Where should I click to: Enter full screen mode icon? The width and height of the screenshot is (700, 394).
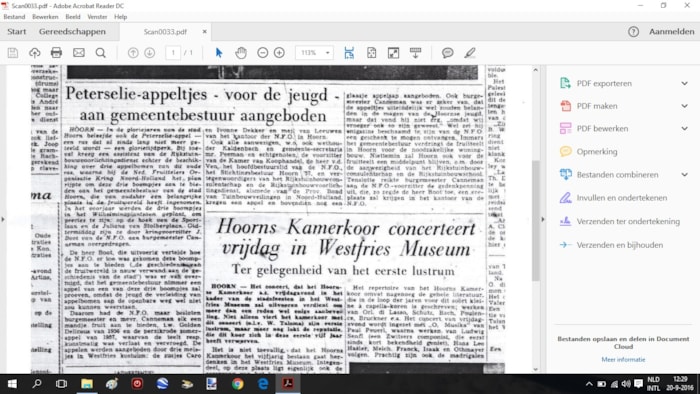(x=393, y=53)
